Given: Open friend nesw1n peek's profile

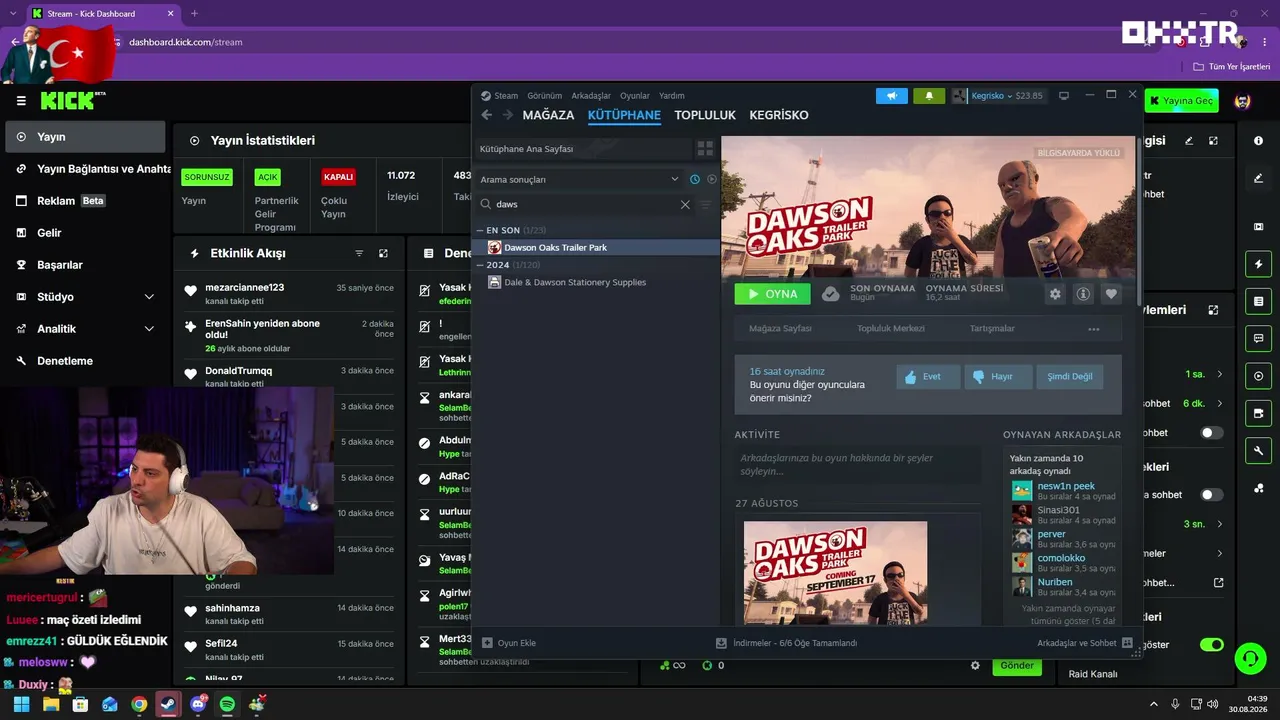Looking at the screenshot, I should coord(1066,486).
